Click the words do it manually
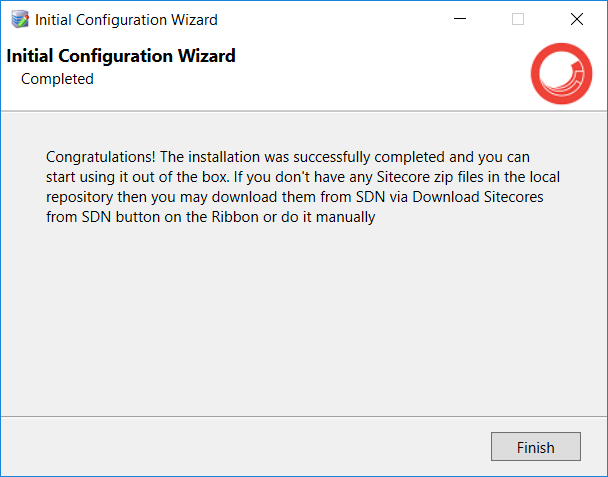Screen dimensions: 608x477 [x=328, y=217]
